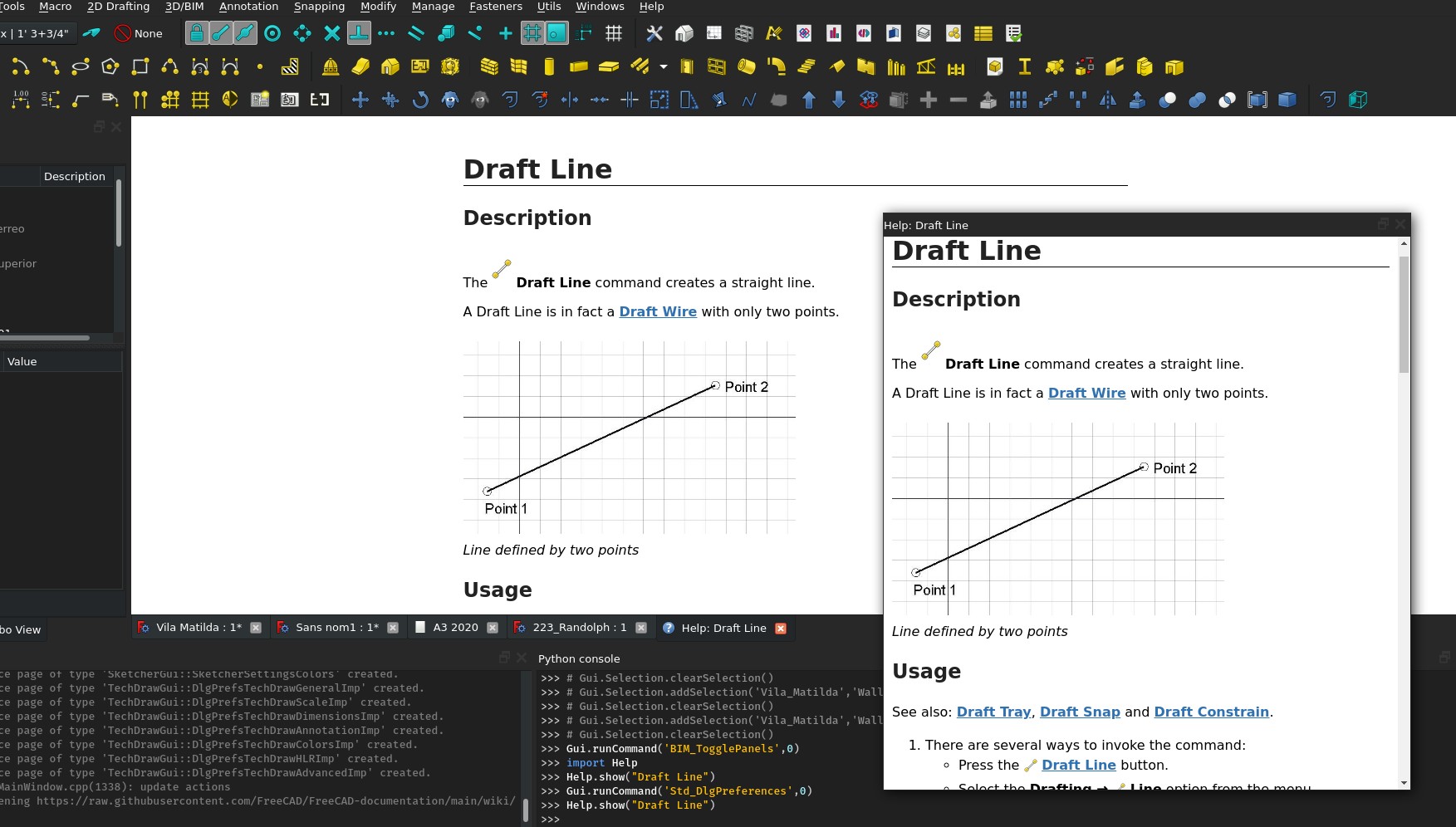Click the Rotate tool icon
Screen dimensions: 1456x827
(x=420, y=100)
